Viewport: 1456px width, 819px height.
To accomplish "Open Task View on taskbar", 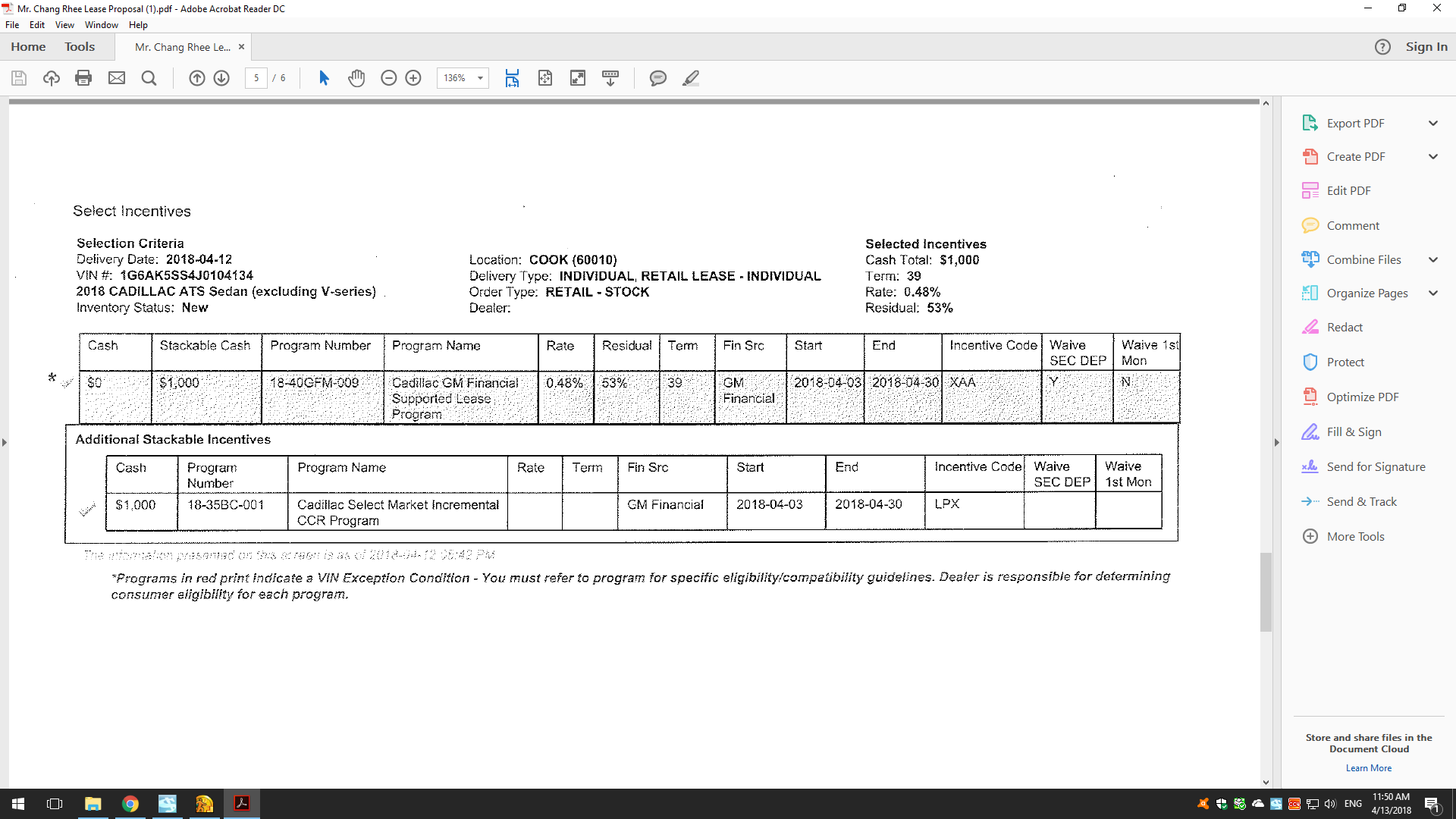I will (x=55, y=804).
